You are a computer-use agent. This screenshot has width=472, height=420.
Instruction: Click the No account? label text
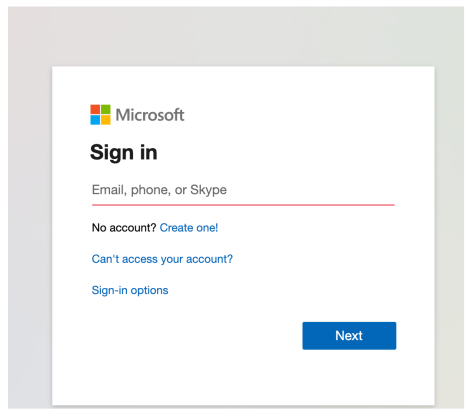point(124,228)
